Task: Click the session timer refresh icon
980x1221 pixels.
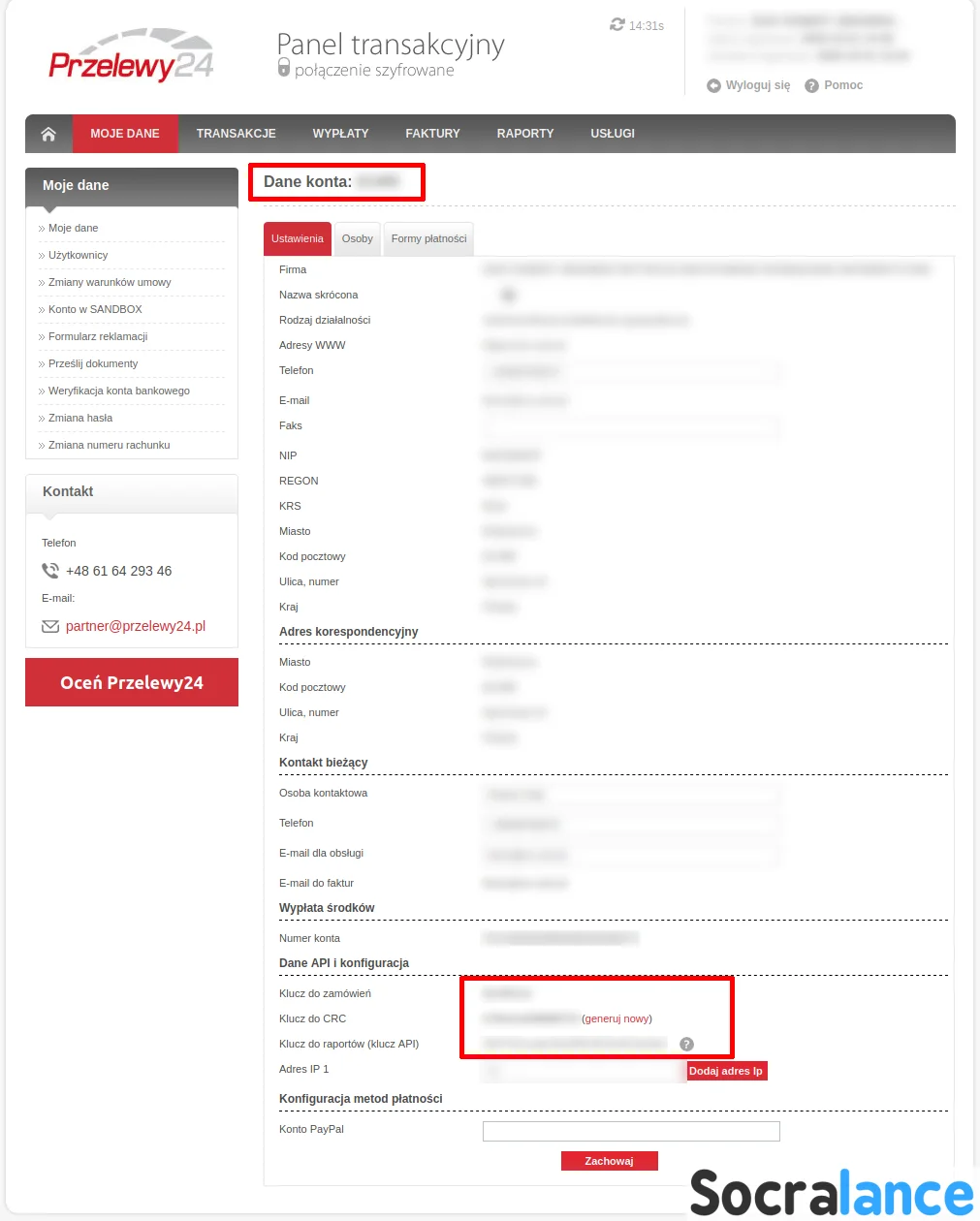Action: point(616,24)
